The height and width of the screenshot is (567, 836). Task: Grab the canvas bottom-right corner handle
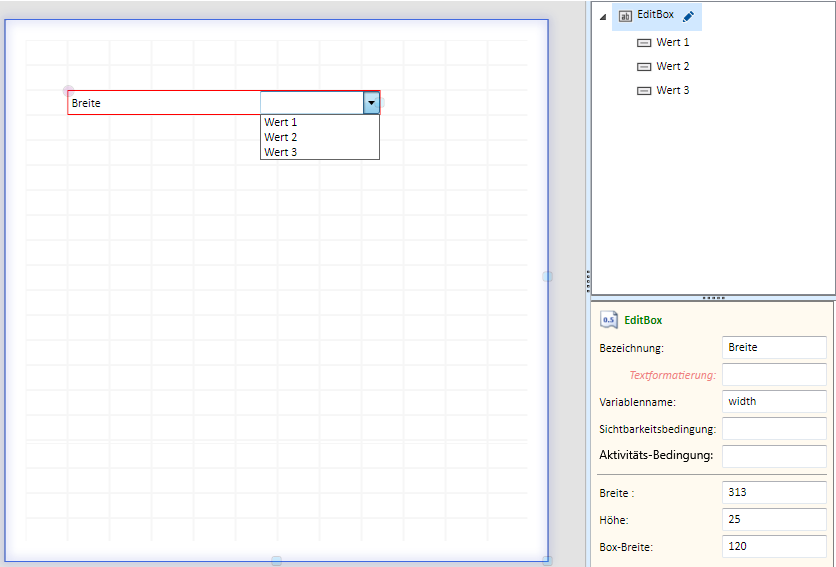coord(548,561)
